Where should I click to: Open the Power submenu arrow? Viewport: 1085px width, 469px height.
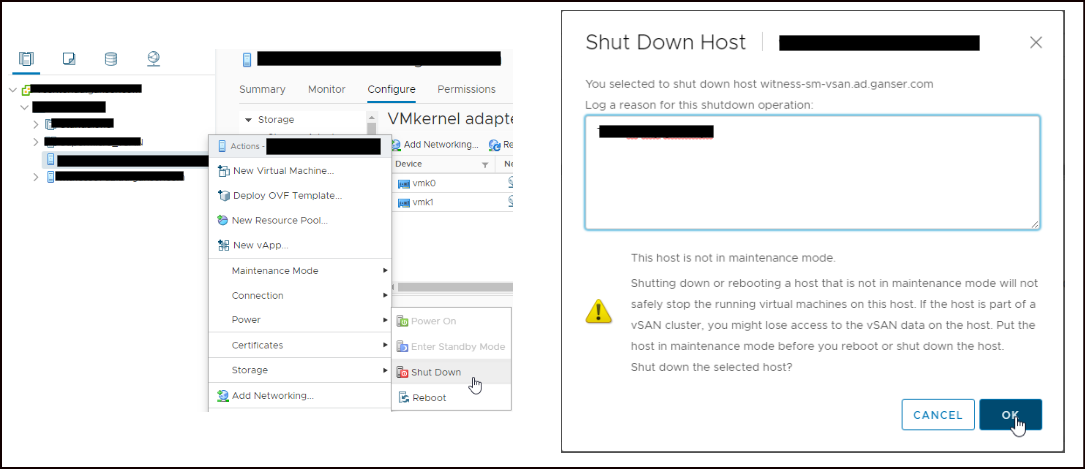pos(385,320)
